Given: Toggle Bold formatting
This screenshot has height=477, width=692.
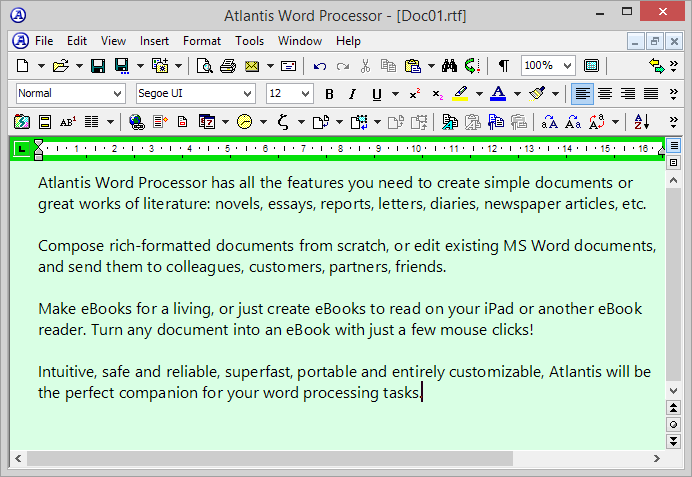Looking at the screenshot, I should tap(329, 94).
